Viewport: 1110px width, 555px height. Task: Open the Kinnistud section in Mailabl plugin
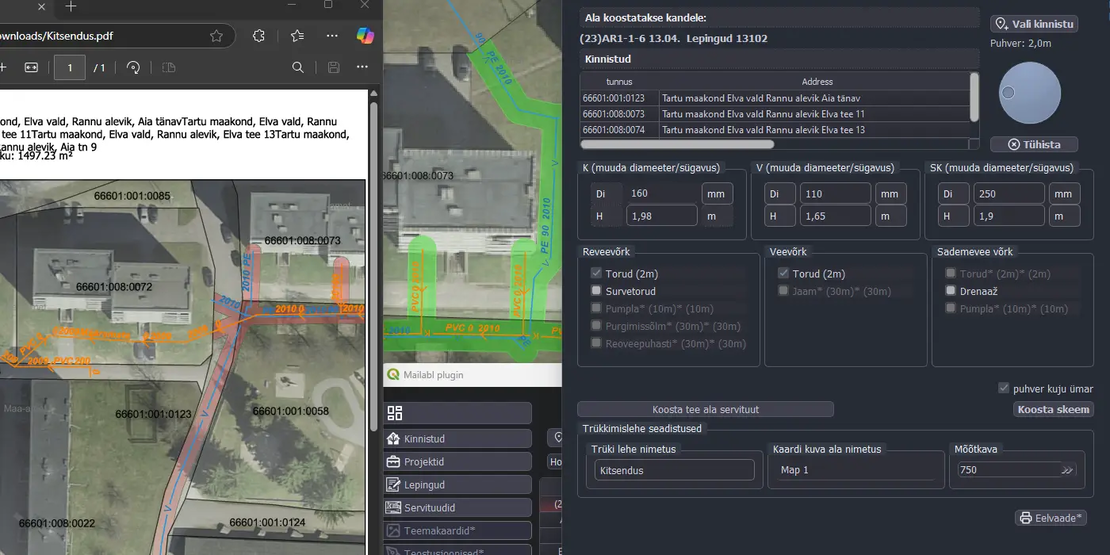[x=458, y=439]
